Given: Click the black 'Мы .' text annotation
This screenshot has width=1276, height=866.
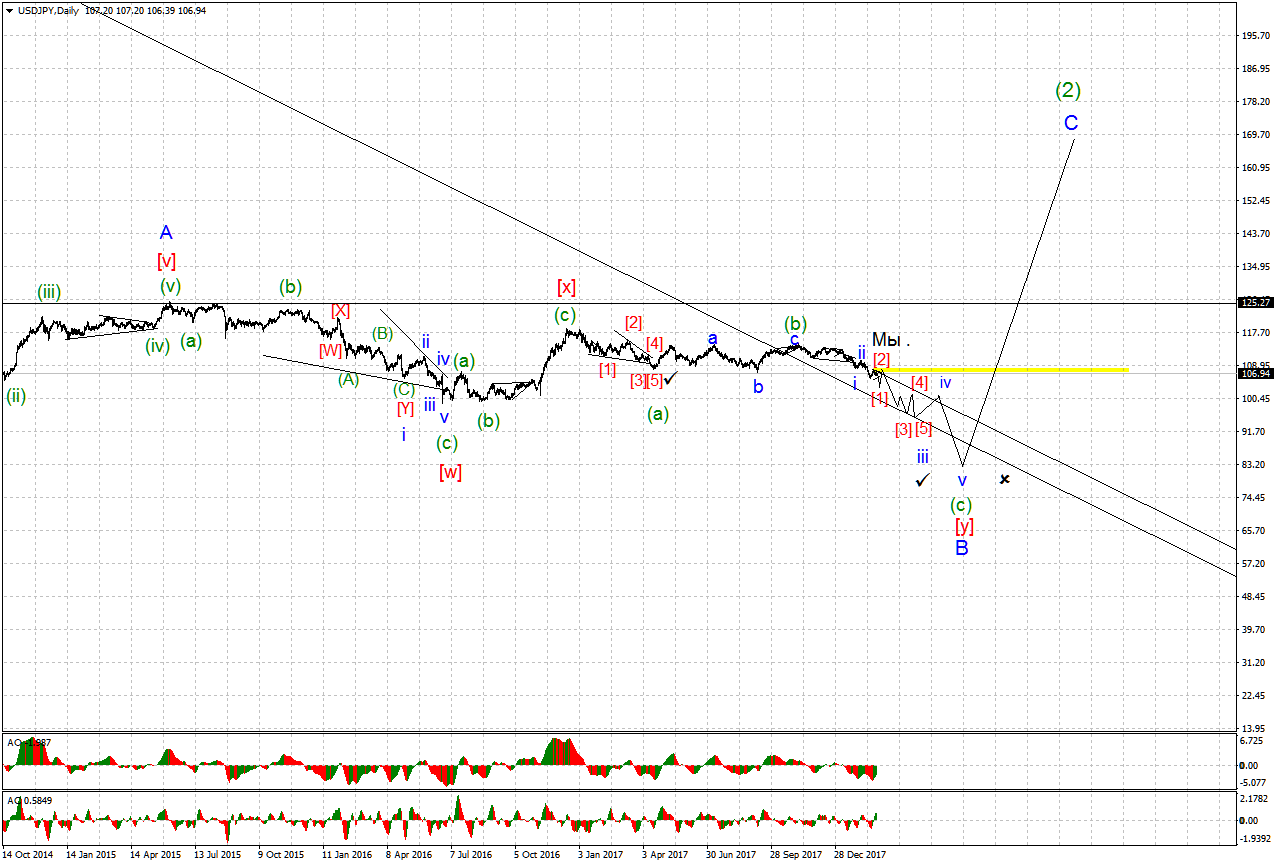Looking at the screenshot, I should coord(891,339).
